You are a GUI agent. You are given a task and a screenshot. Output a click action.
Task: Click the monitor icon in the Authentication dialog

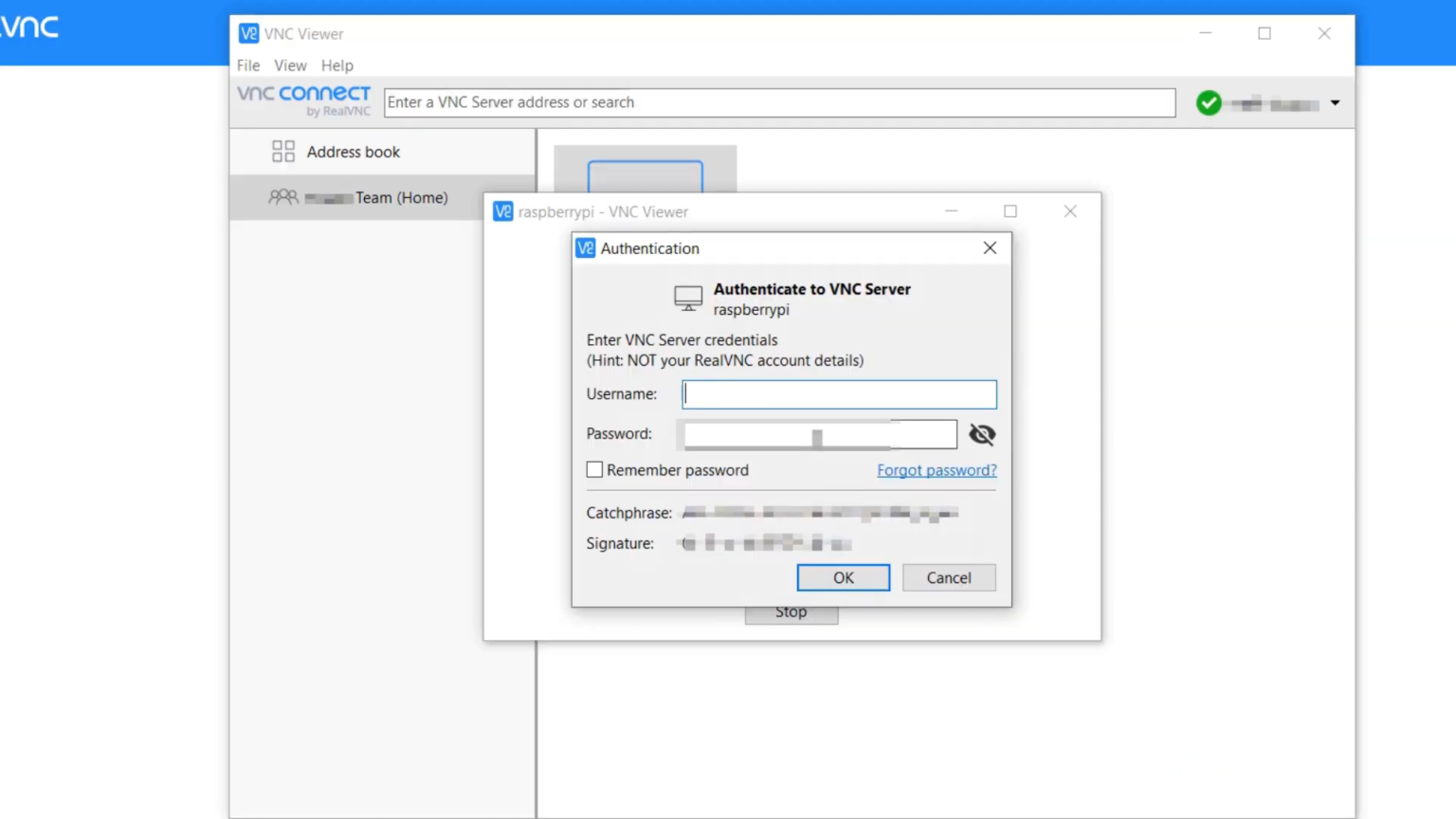688,297
